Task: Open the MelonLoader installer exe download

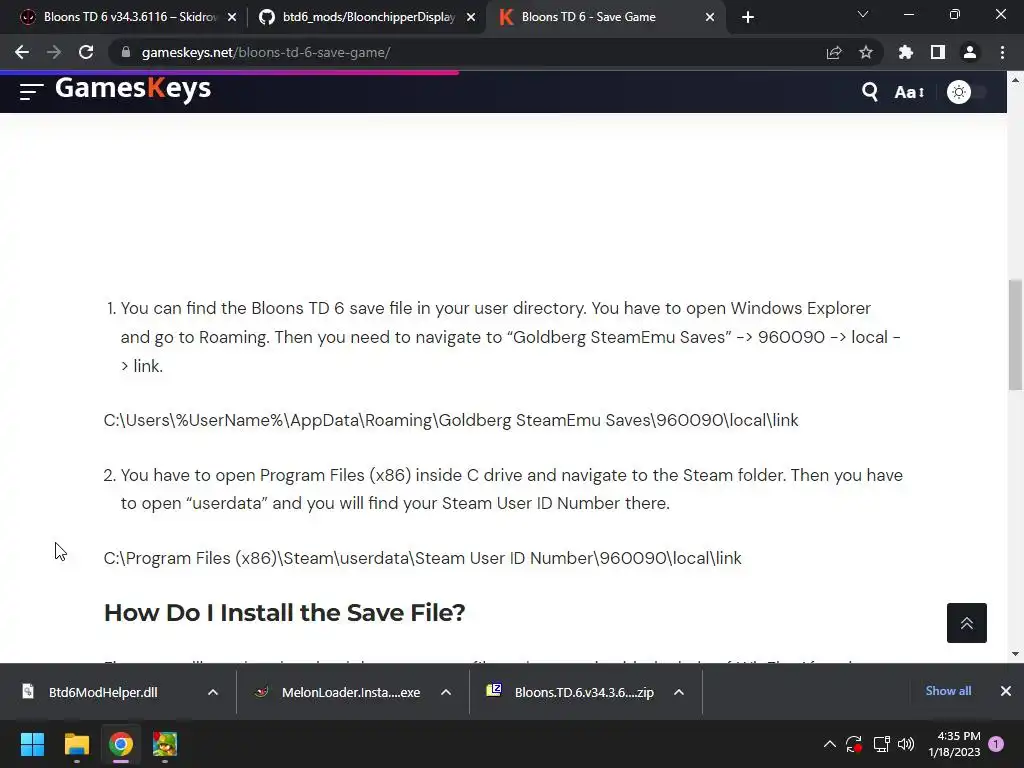Action: 350,692
